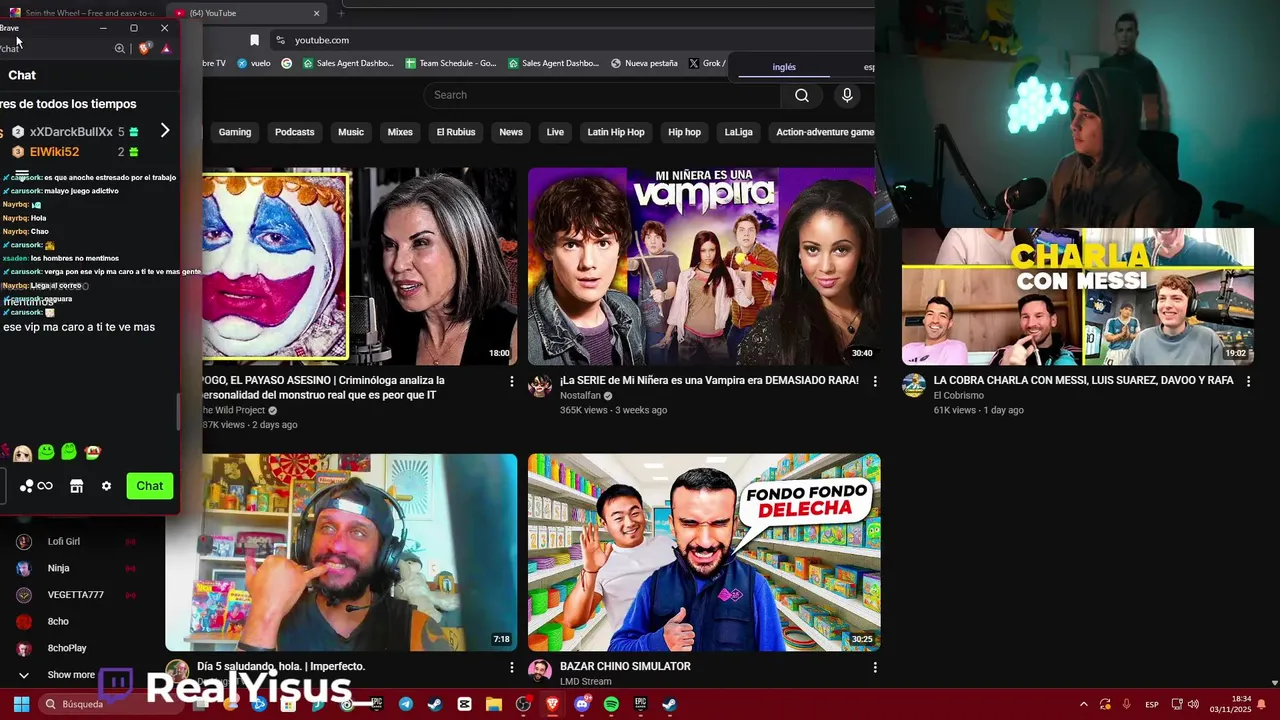The width and height of the screenshot is (1280, 720).
Task: Expand Show more in channel sidebar
Action: [71, 675]
